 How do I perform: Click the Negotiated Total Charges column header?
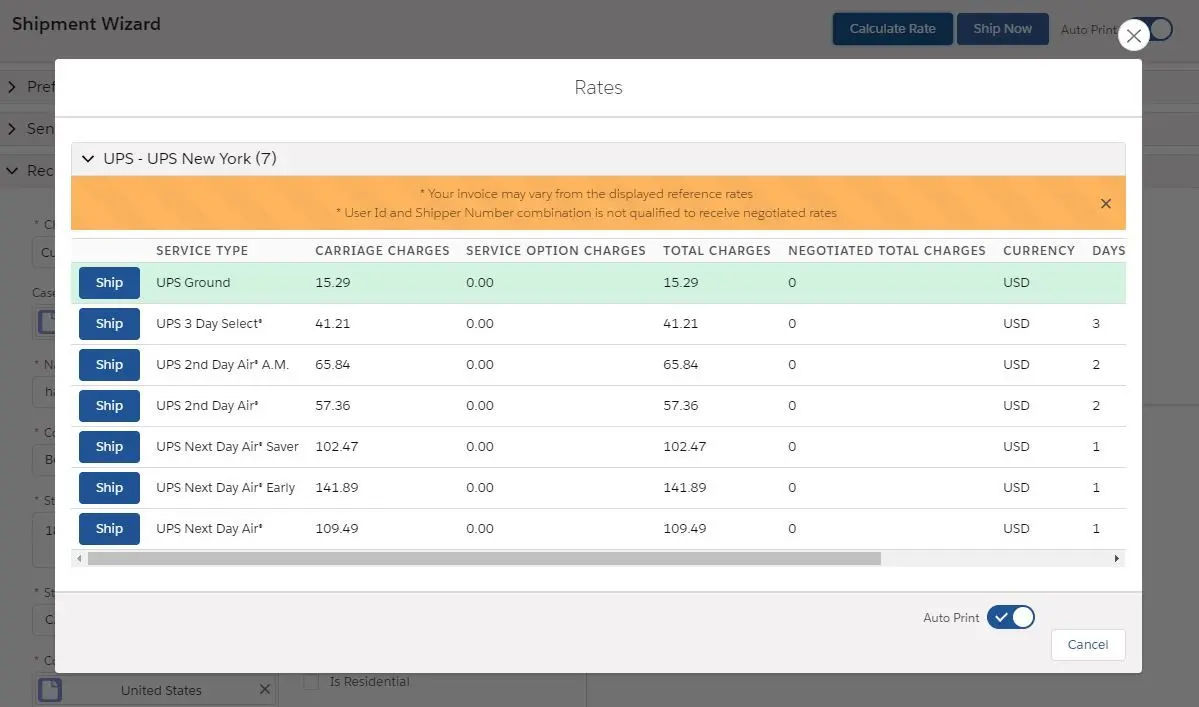coord(887,251)
